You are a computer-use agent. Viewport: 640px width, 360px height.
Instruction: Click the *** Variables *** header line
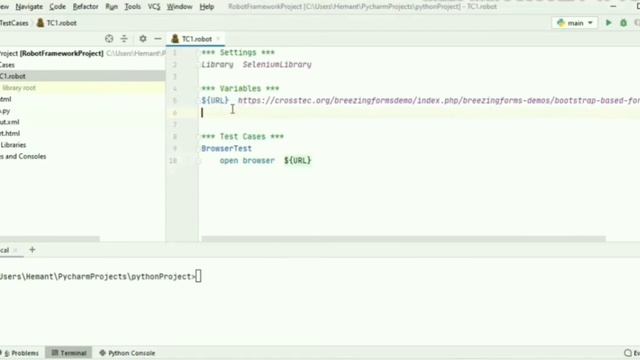[x=240, y=88]
